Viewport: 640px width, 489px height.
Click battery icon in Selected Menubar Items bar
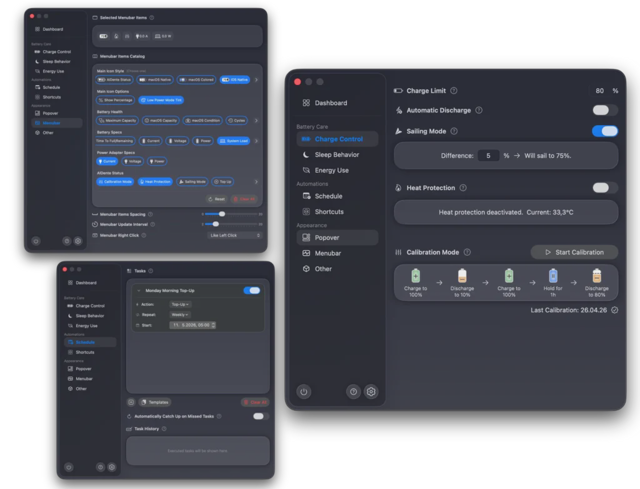[104, 36]
